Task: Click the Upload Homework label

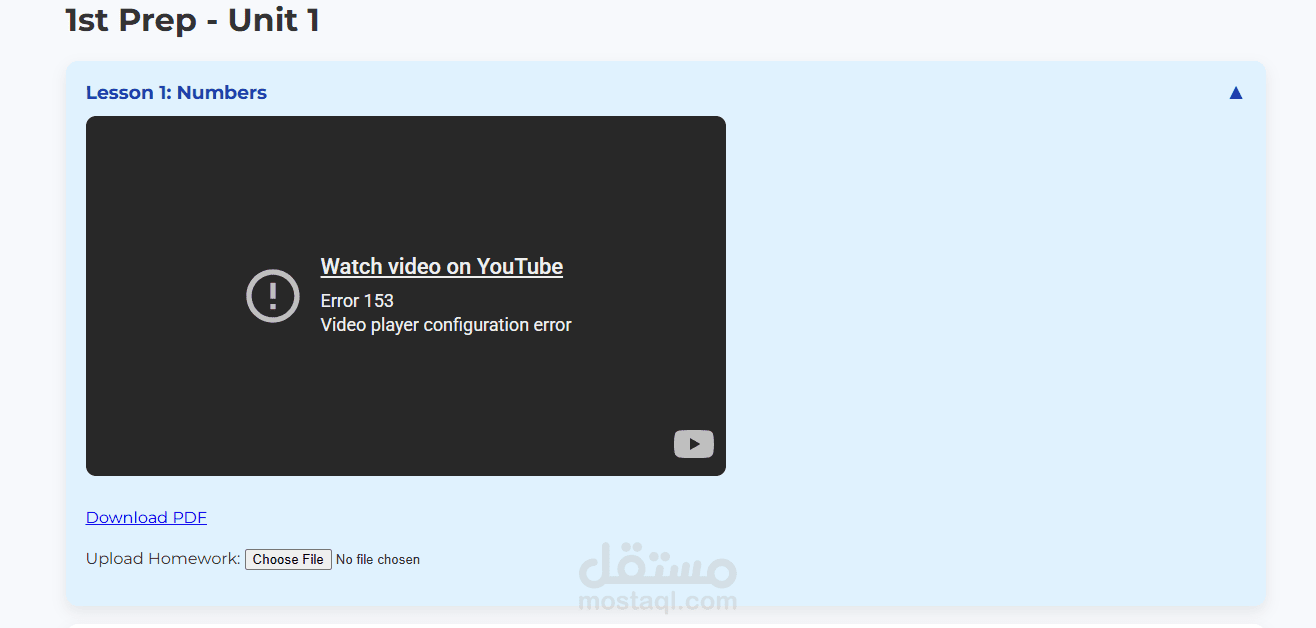Action: 163,559
